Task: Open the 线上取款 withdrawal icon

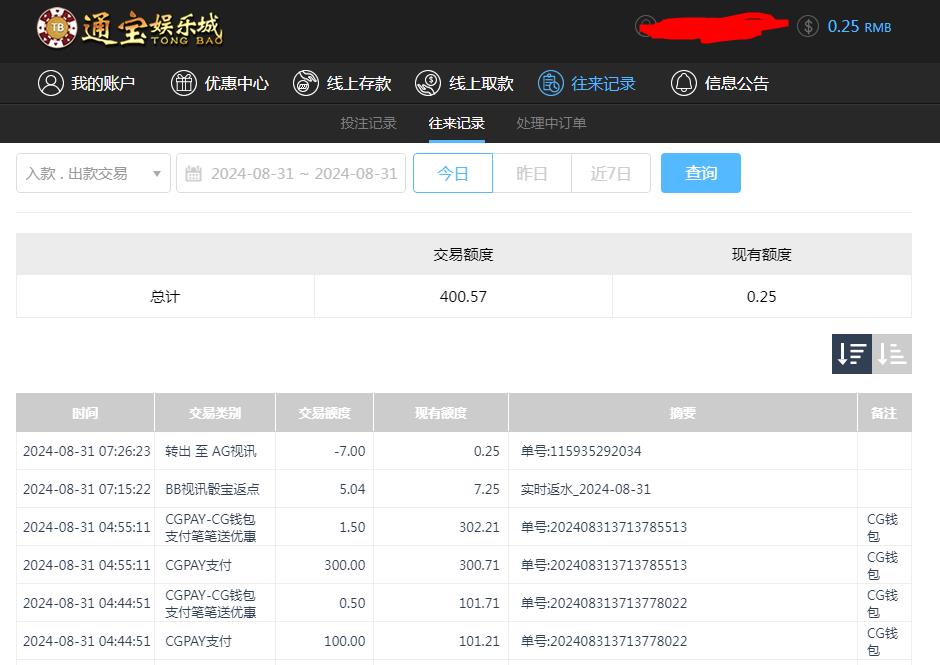Action: pos(429,83)
